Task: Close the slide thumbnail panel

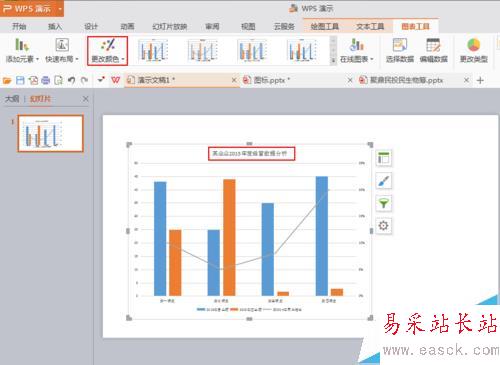Action: pos(86,99)
